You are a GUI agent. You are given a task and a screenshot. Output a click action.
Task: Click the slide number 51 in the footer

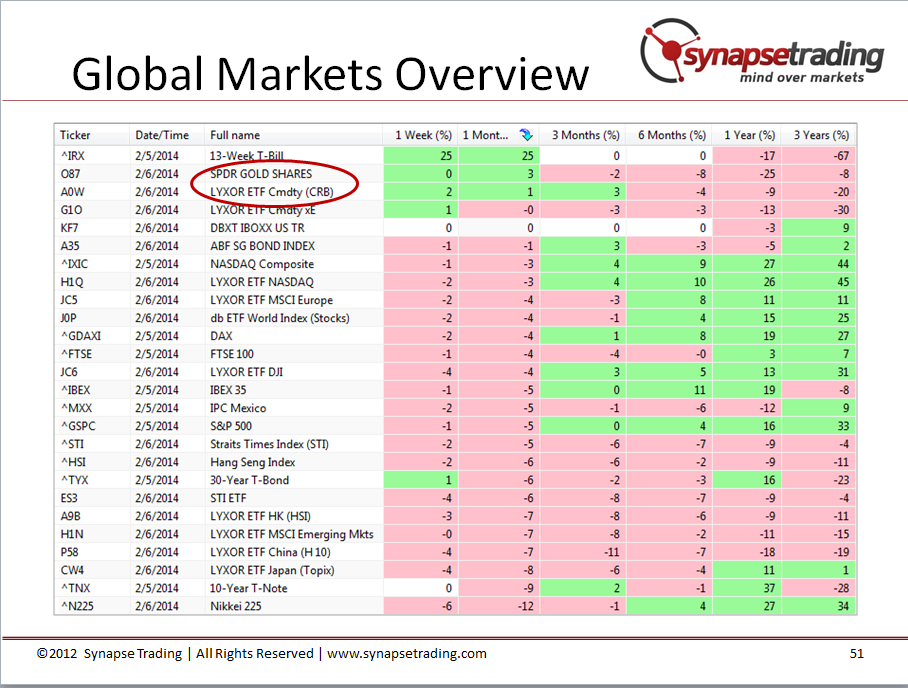[x=856, y=654]
